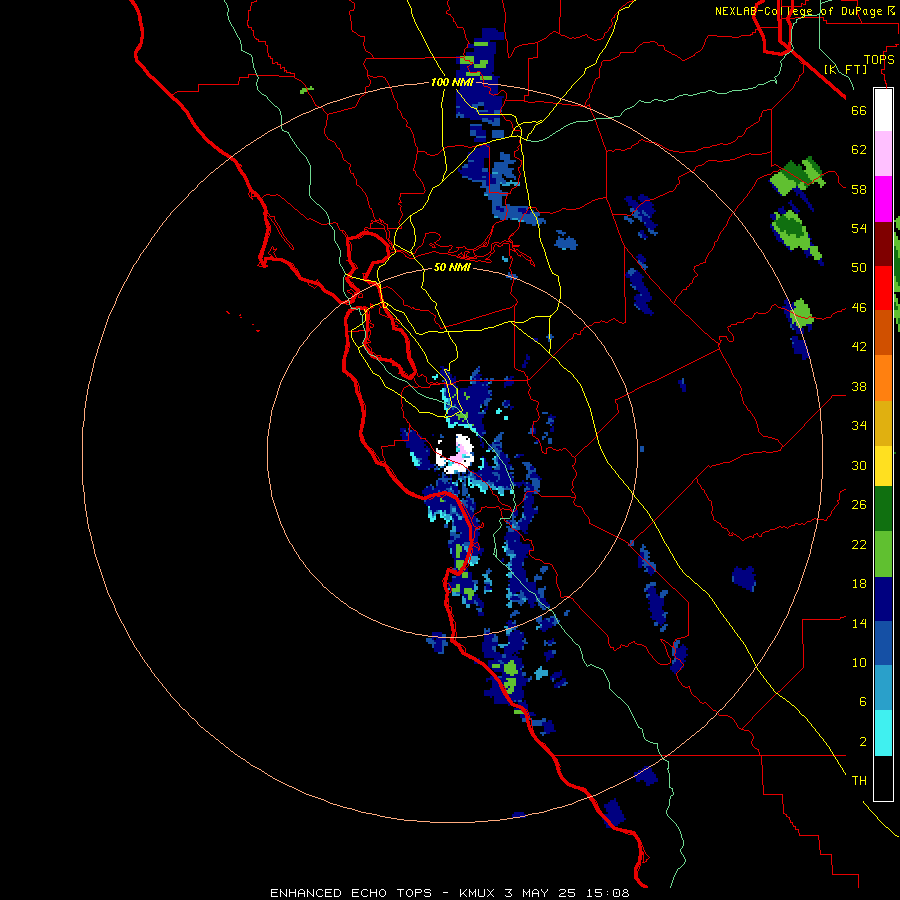Click the "46" legend value

pyautogui.click(x=859, y=307)
